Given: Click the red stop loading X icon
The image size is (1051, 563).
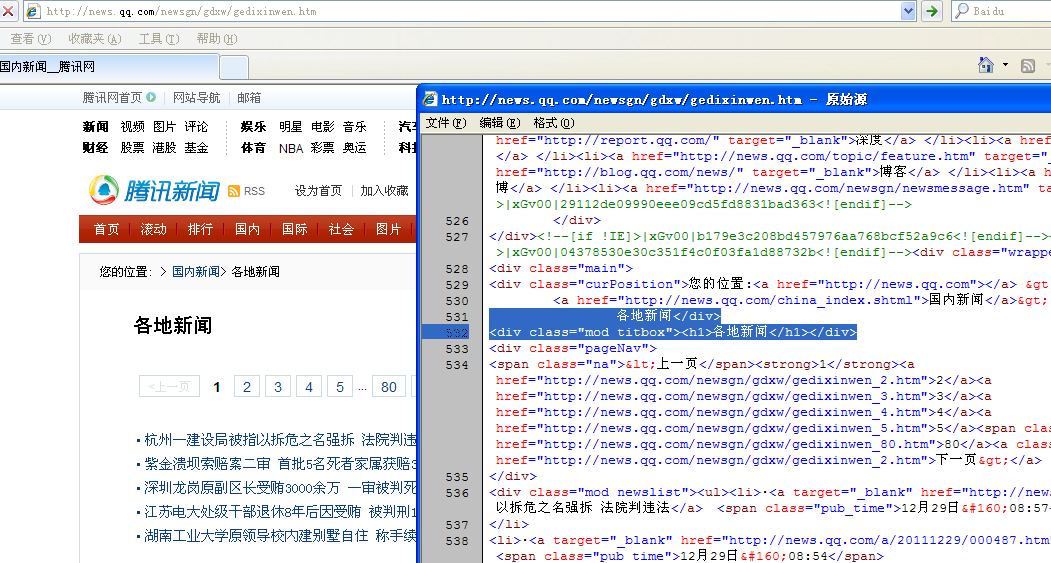Looking at the screenshot, I should (7, 11).
